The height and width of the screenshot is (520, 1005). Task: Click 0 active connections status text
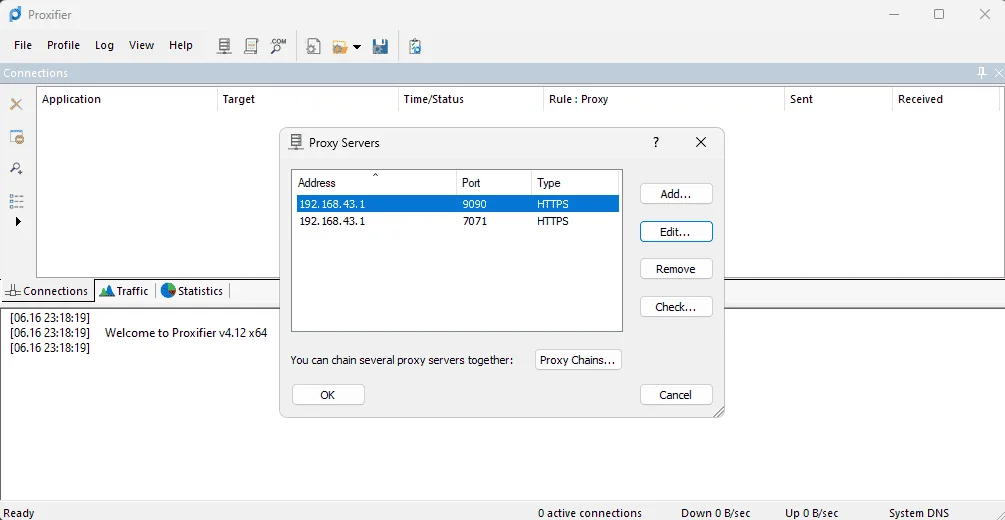[x=590, y=513]
